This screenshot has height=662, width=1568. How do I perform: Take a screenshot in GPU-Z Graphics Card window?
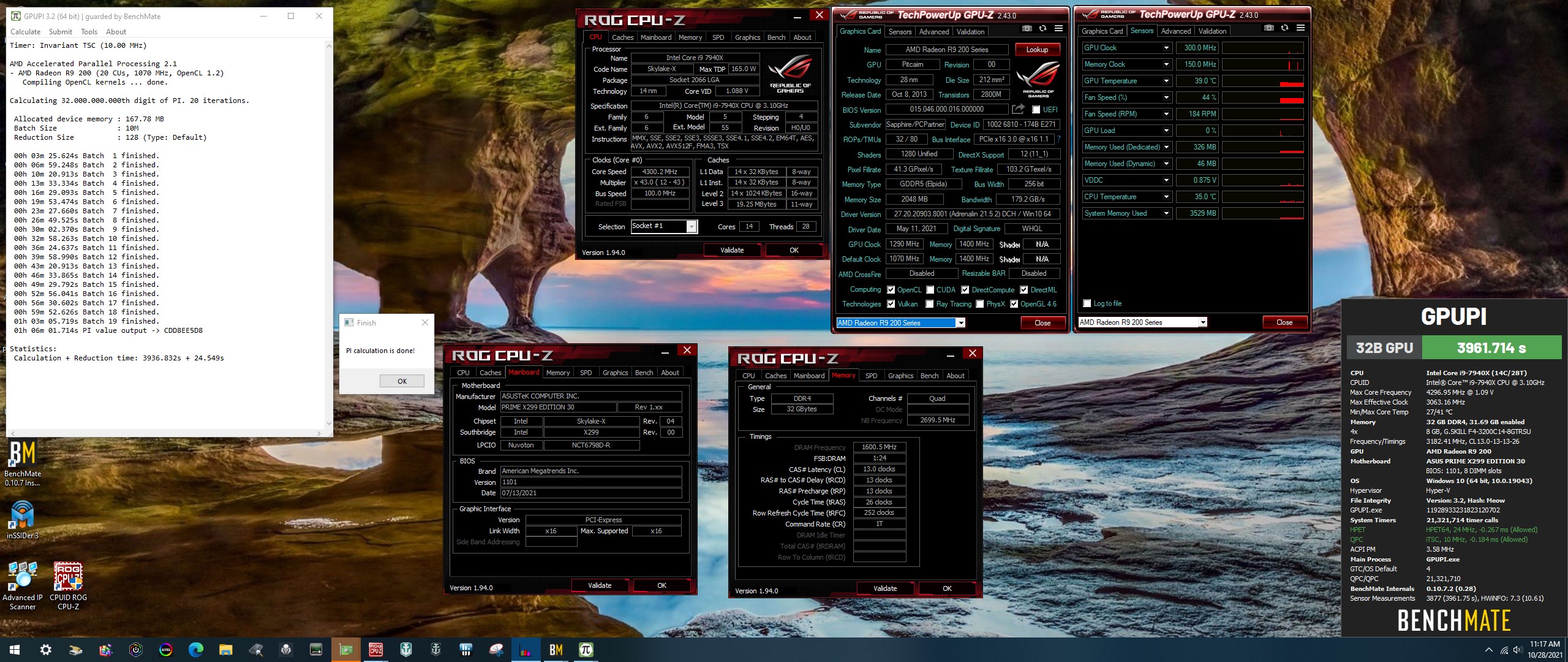(x=1027, y=28)
